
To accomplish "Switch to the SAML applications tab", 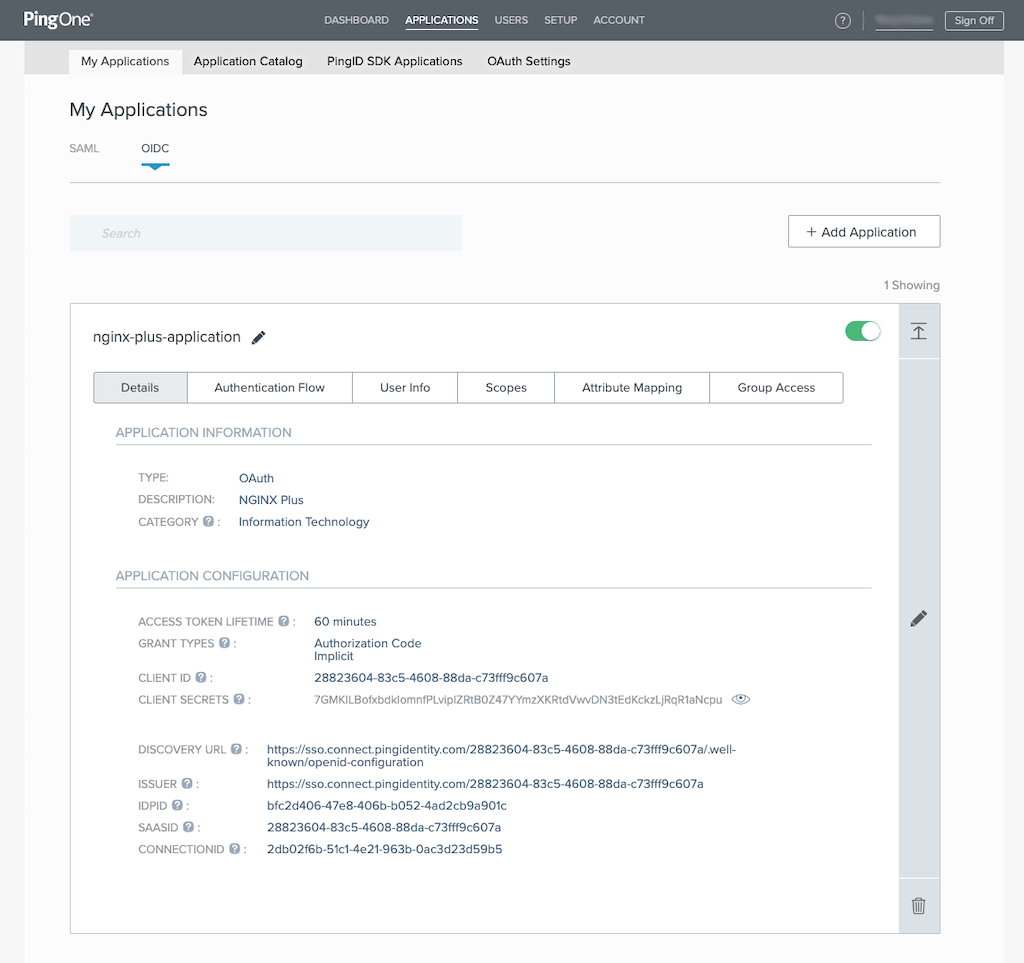I will tap(84, 148).
